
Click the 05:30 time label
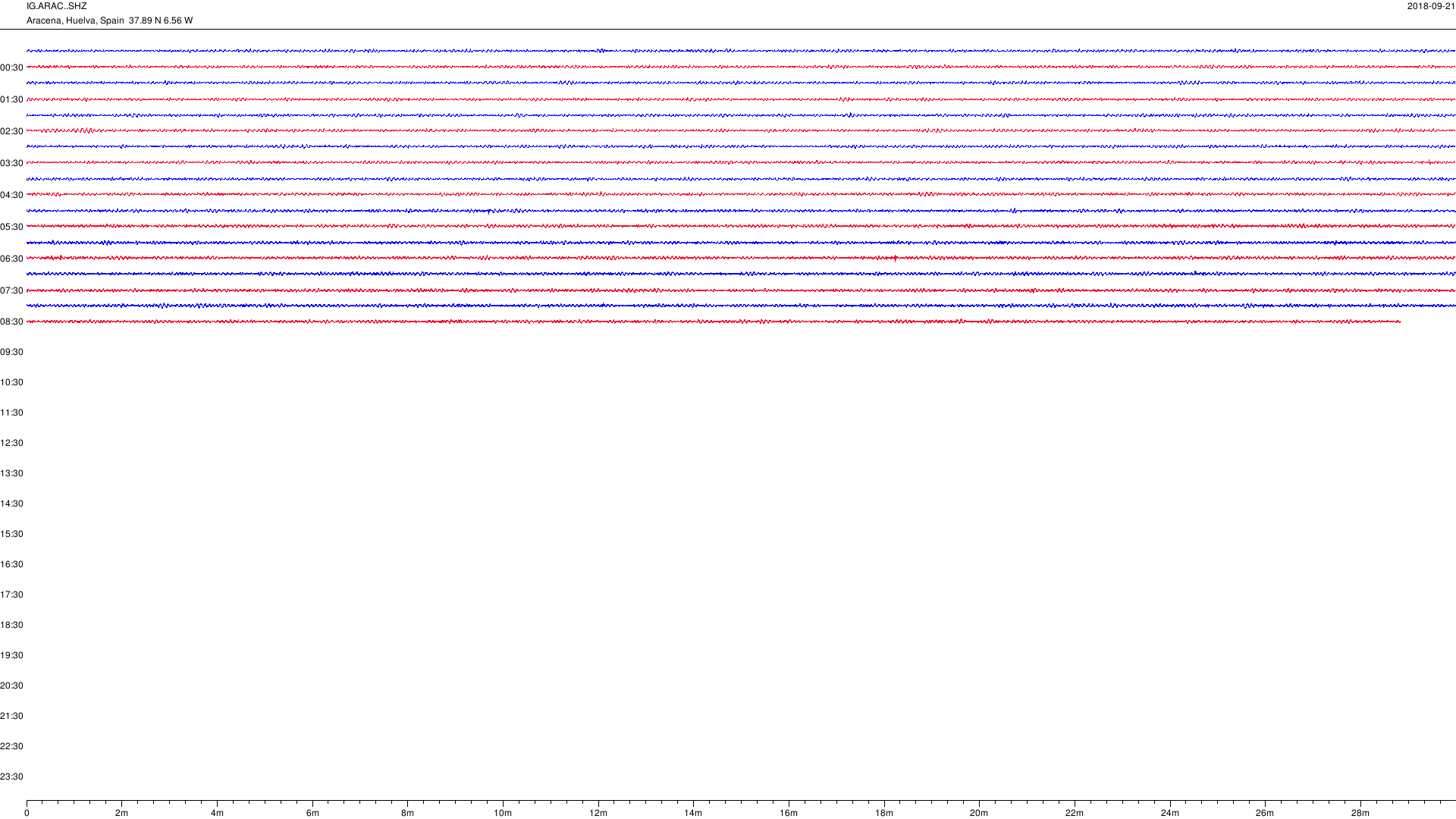click(x=11, y=227)
